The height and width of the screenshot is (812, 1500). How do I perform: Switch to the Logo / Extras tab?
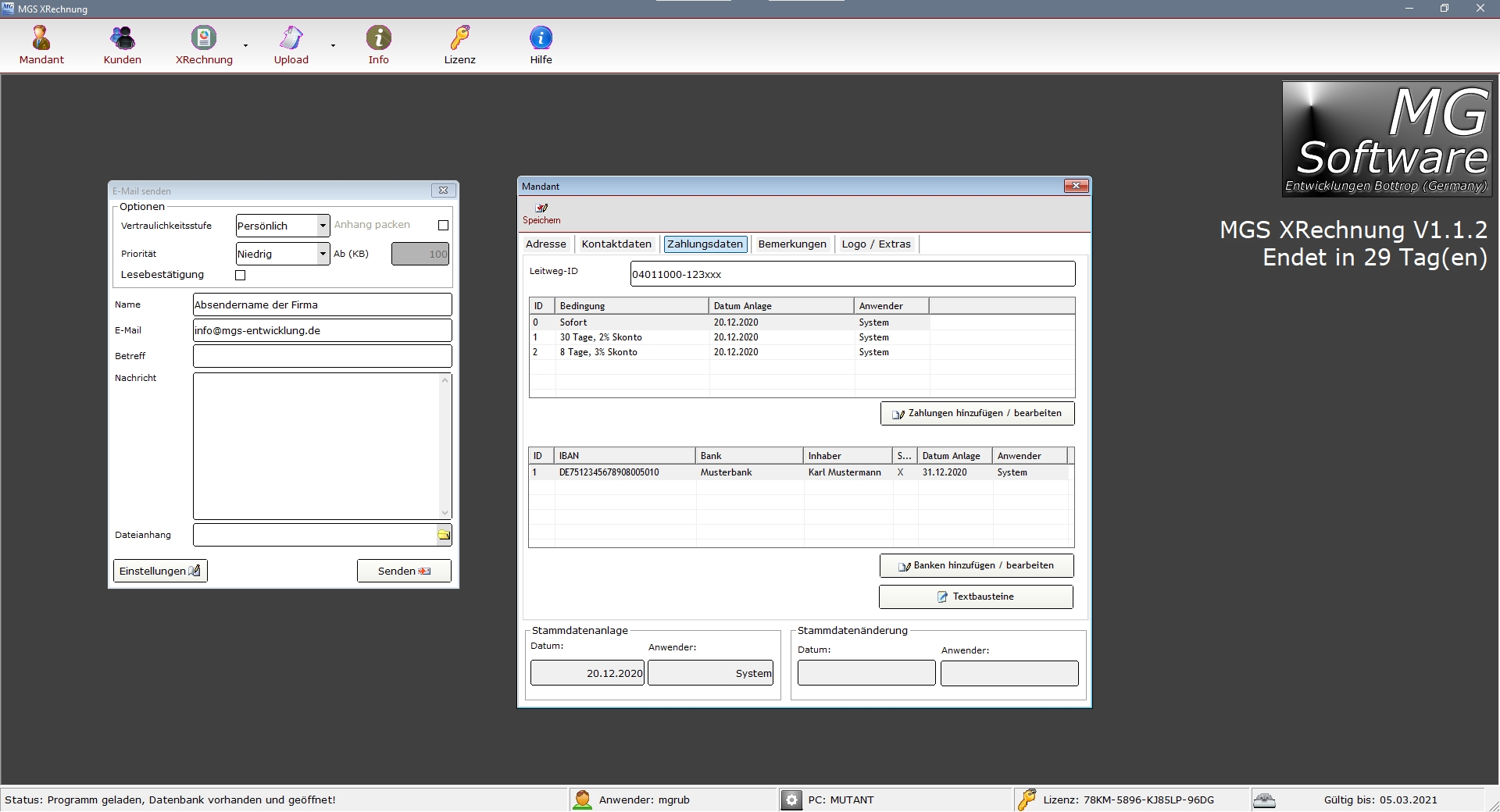pos(876,244)
